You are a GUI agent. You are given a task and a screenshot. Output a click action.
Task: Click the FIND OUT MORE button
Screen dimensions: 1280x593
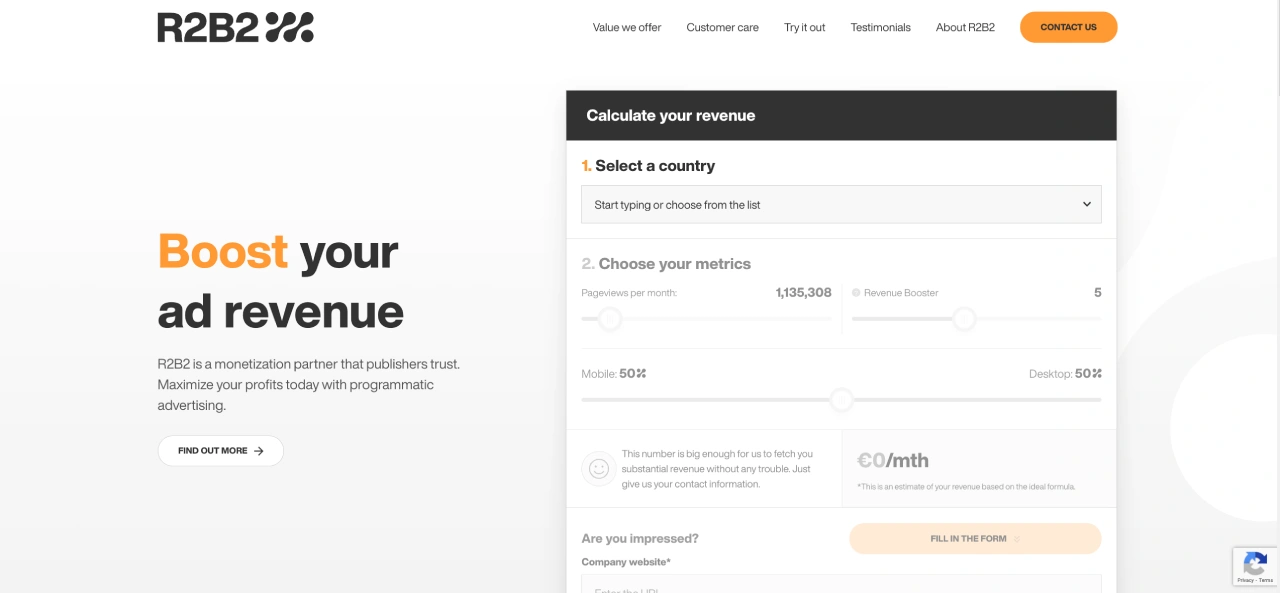221,451
